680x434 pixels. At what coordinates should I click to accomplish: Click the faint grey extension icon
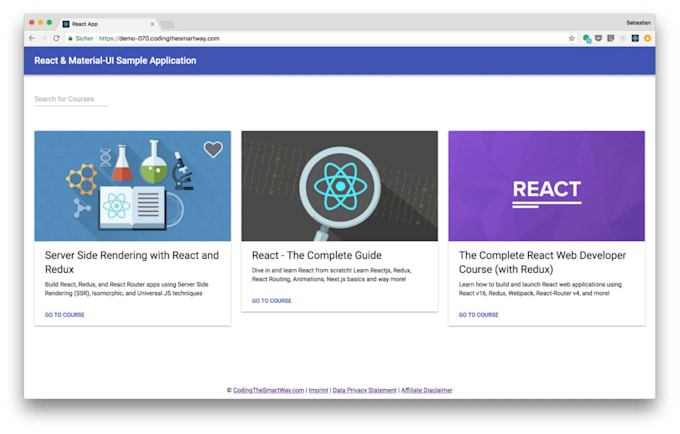623,38
